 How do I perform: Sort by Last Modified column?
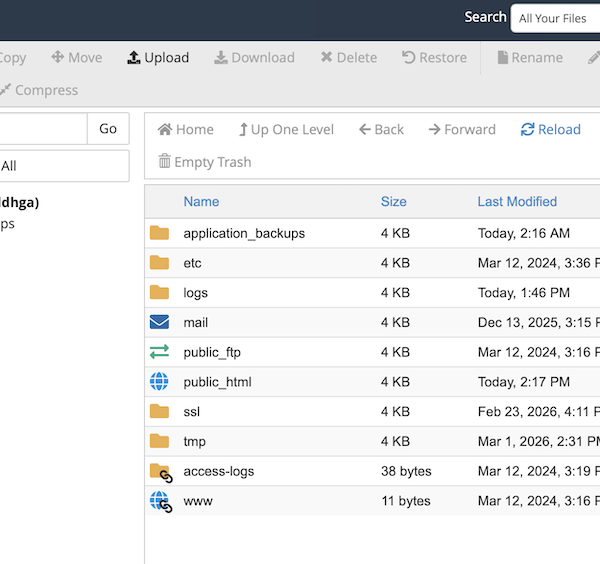(517, 201)
